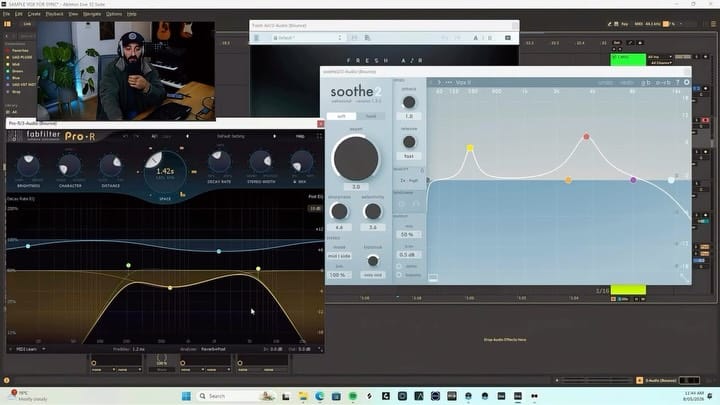Screen dimensions: 720x405
Task: Select the yellow soothe2 EQ band node
Action: tap(470, 148)
